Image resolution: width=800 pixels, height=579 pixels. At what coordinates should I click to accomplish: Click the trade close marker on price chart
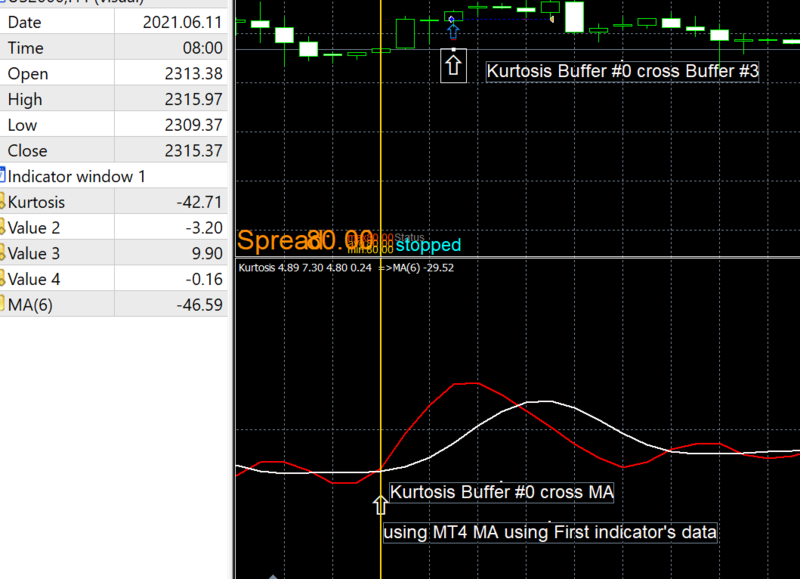552,19
